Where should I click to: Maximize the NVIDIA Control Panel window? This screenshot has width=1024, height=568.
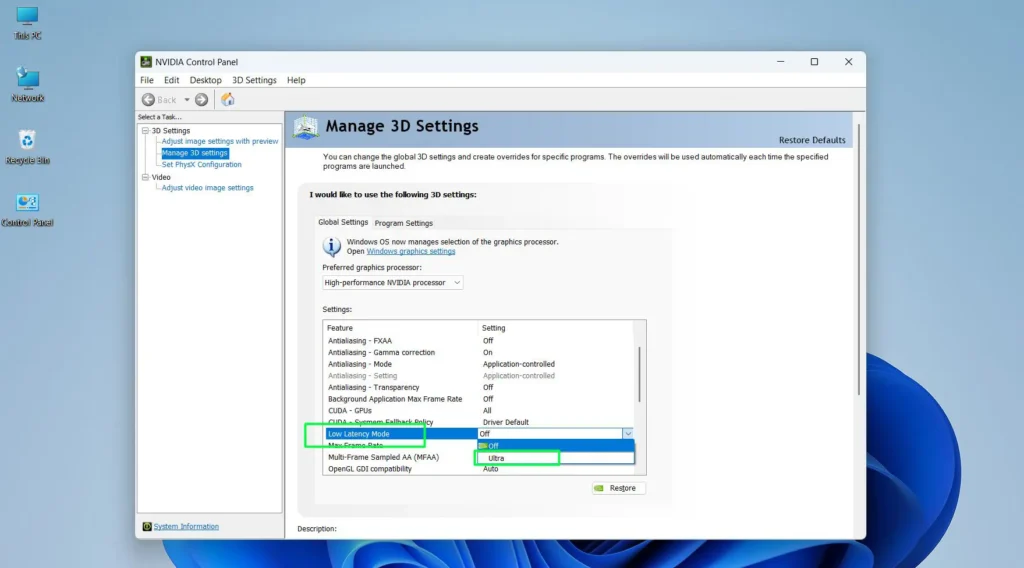pos(814,62)
